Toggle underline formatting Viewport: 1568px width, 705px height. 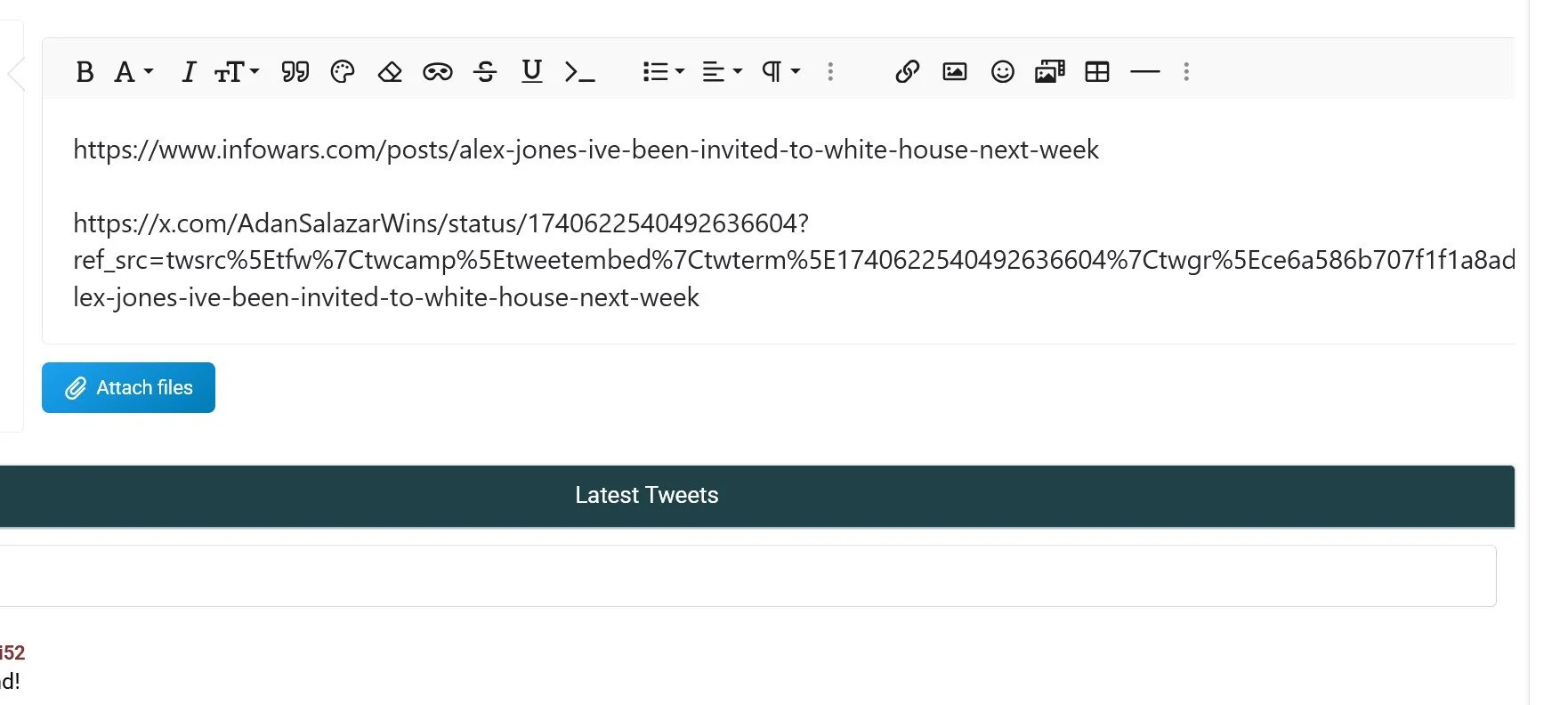click(531, 72)
